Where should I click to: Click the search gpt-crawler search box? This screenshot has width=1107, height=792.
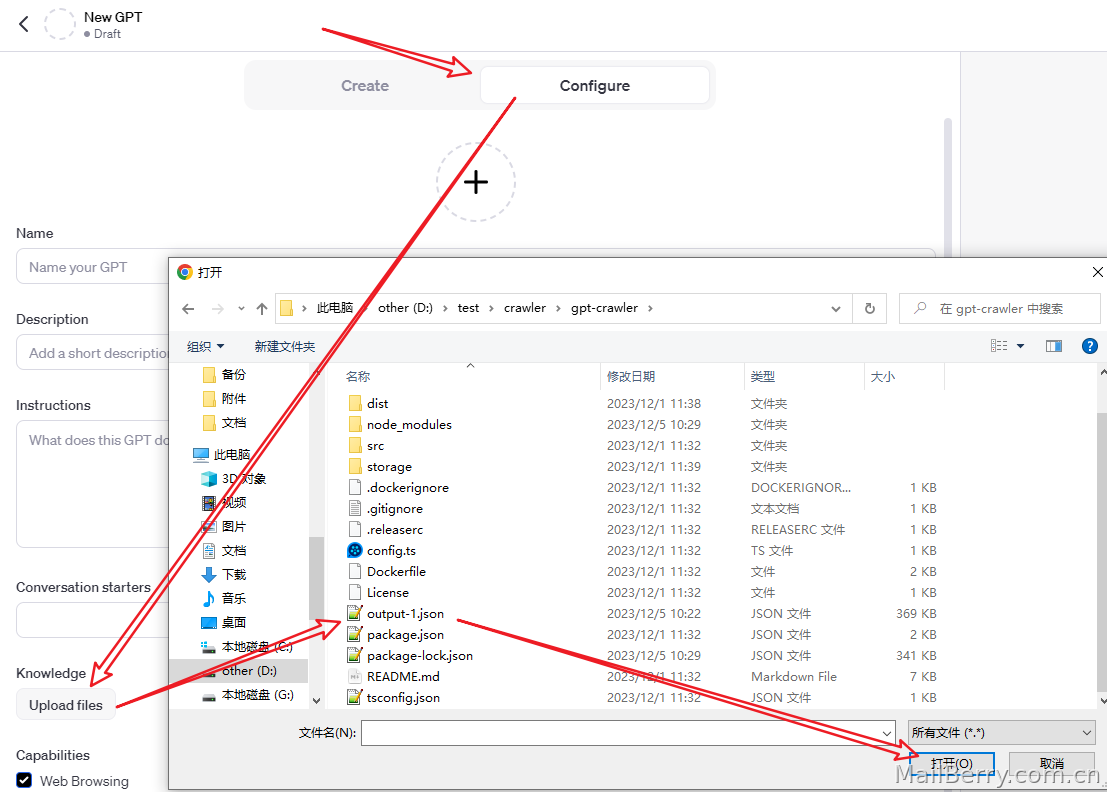coord(1000,308)
